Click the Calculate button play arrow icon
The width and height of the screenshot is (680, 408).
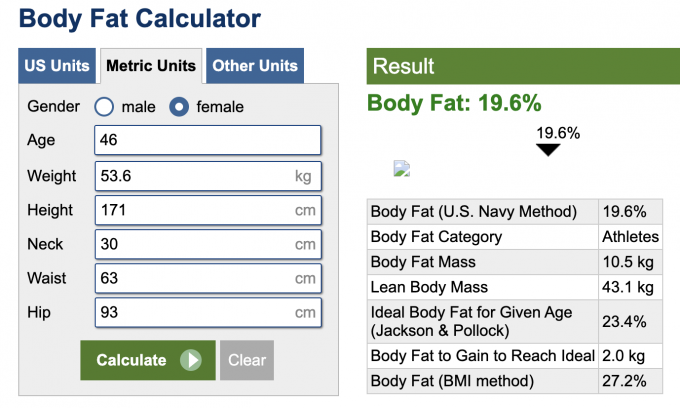pyautogui.click(x=191, y=360)
